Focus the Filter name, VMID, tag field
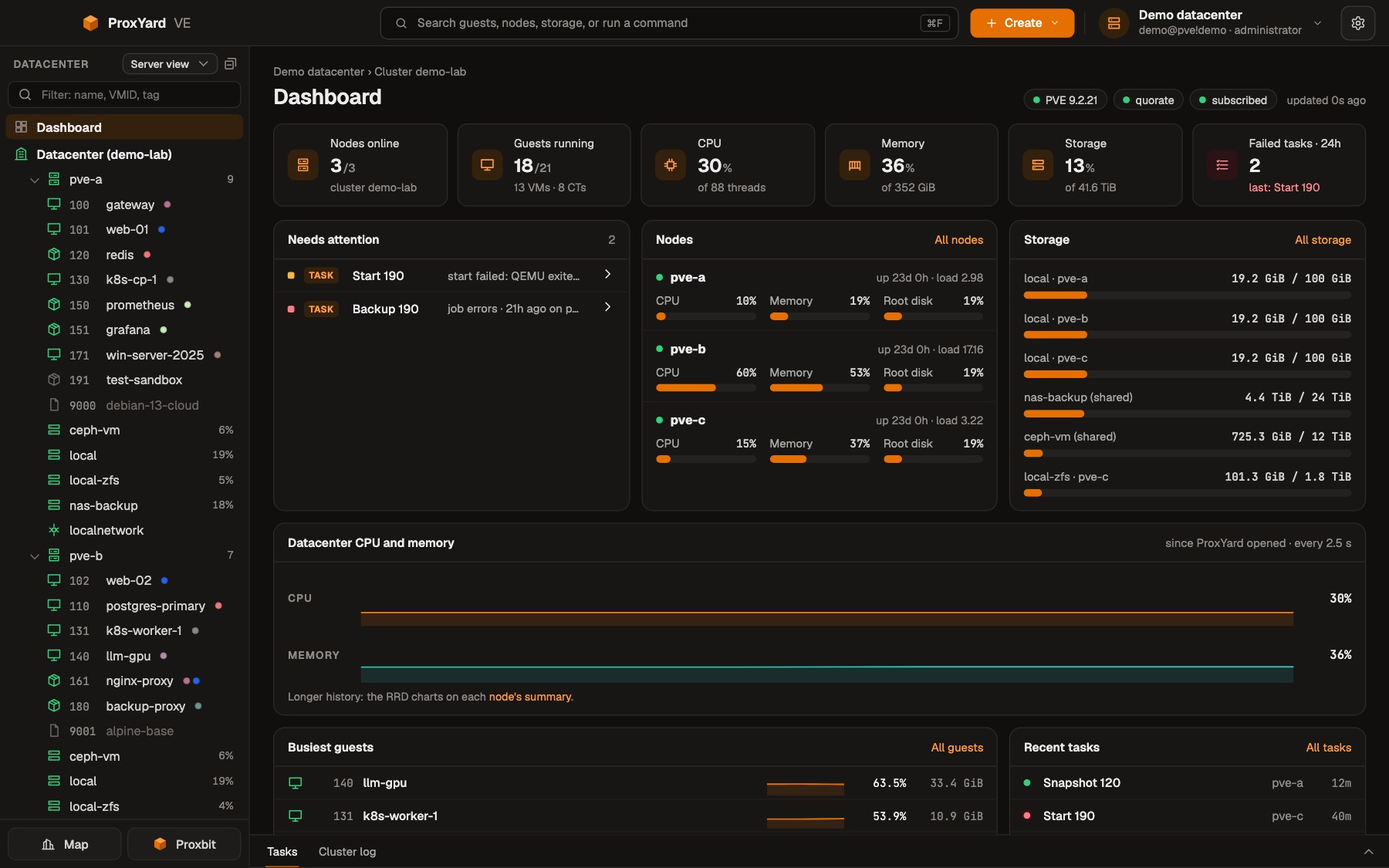The width and height of the screenshot is (1389, 868). [124, 95]
